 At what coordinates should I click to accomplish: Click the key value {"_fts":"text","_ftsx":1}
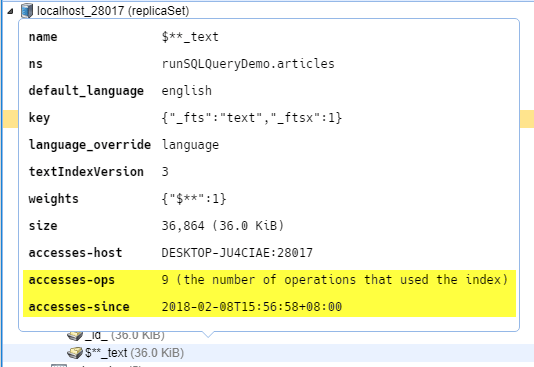[x=252, y=118]
